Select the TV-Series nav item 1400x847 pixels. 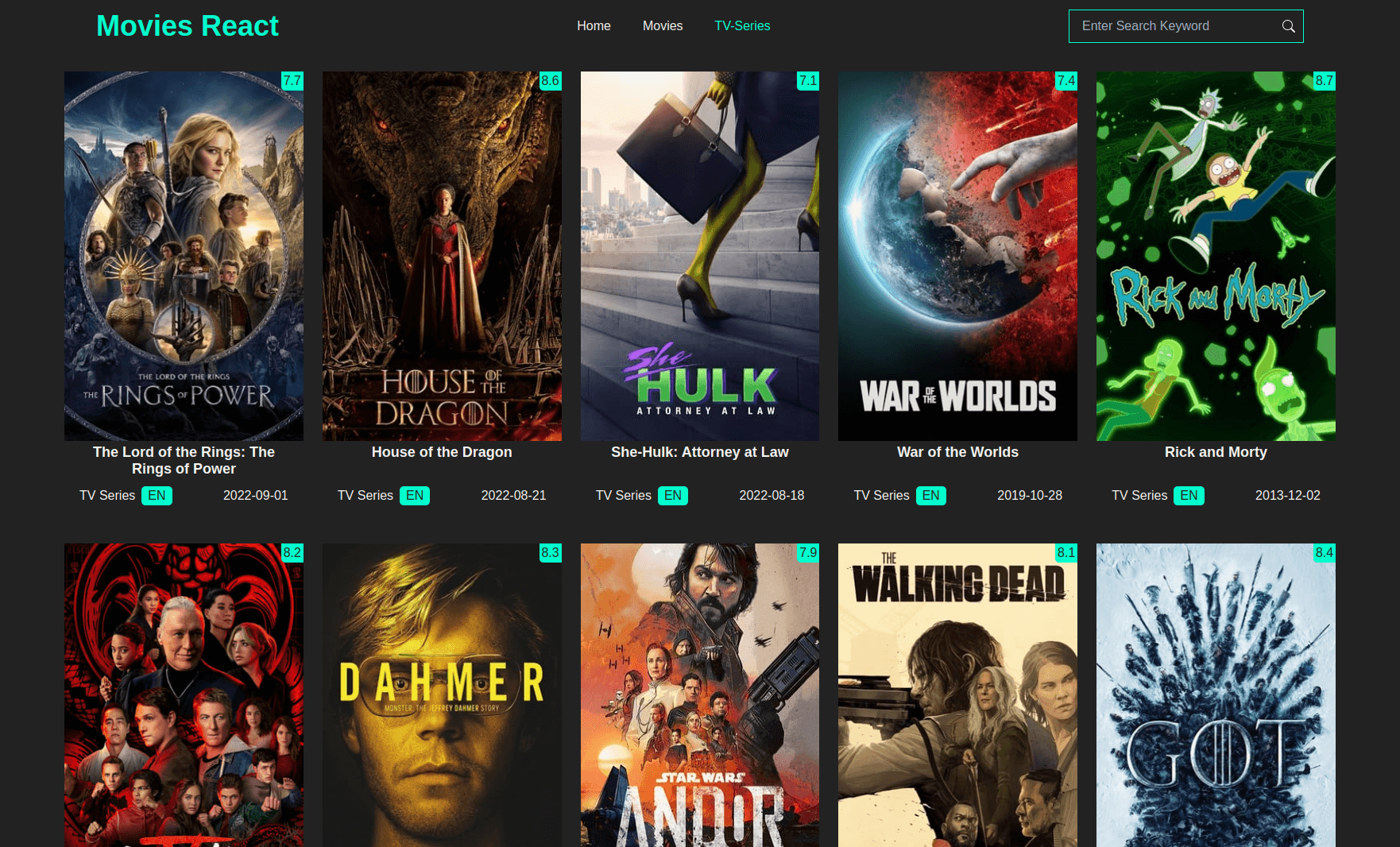coord(742,26)
